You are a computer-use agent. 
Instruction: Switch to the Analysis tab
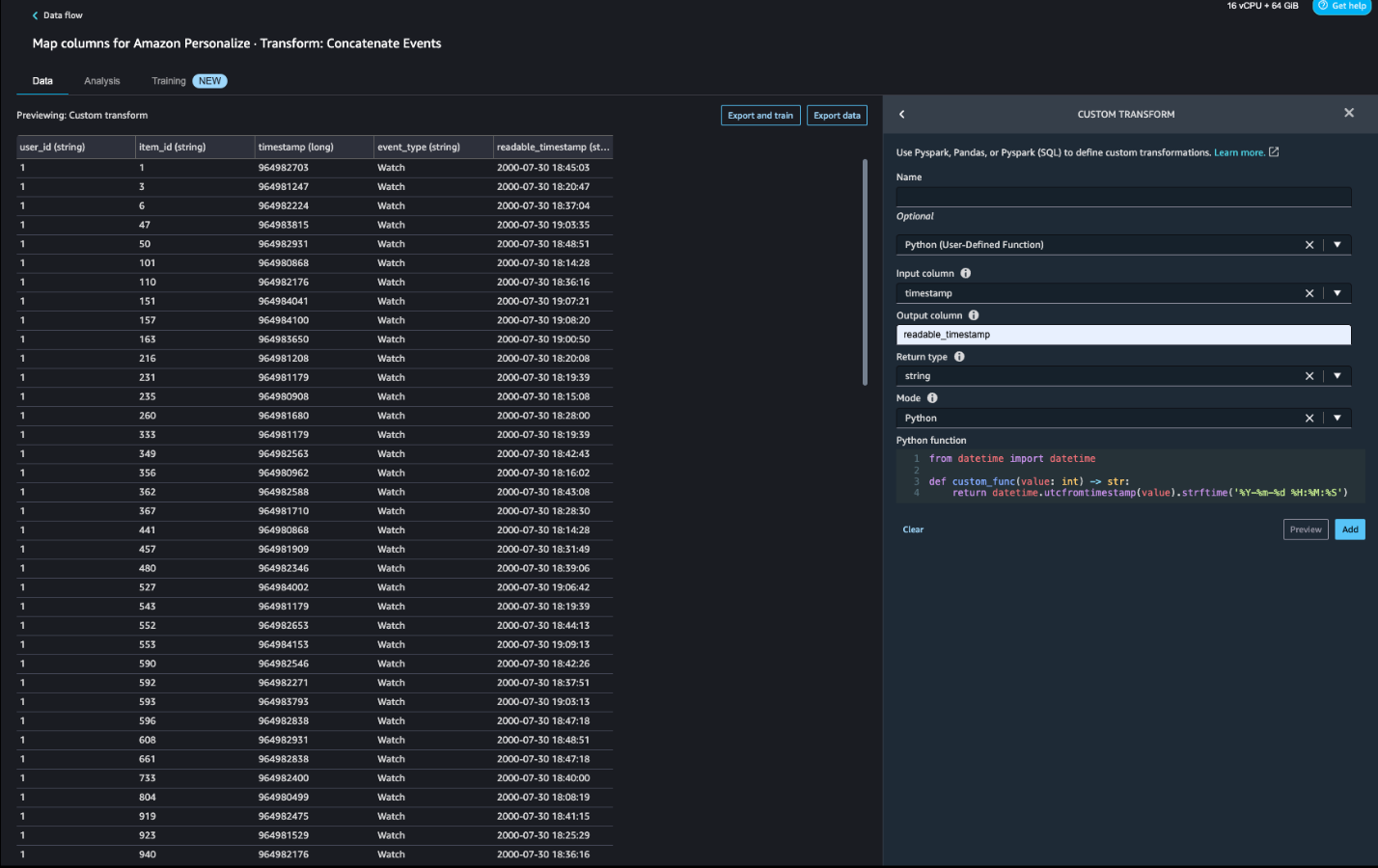click(101, 81)
